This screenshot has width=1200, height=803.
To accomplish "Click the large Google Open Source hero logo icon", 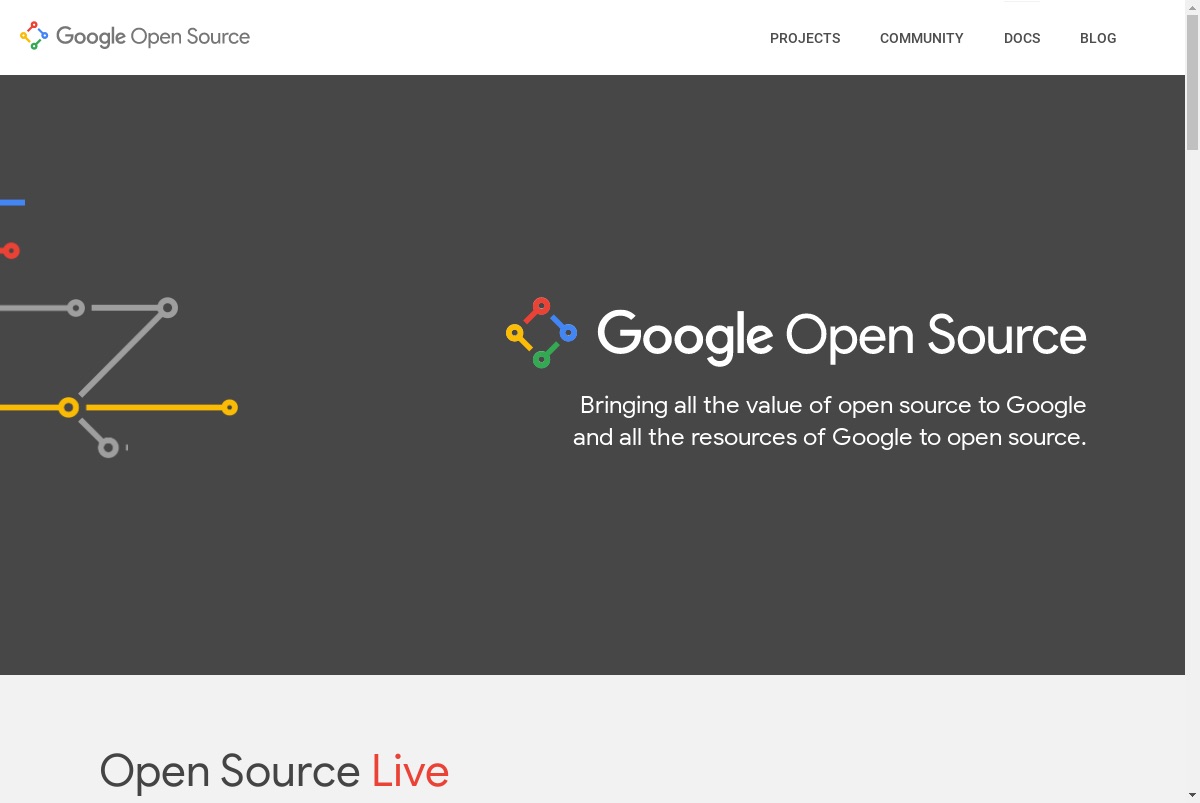I will (x=541, y=333).
